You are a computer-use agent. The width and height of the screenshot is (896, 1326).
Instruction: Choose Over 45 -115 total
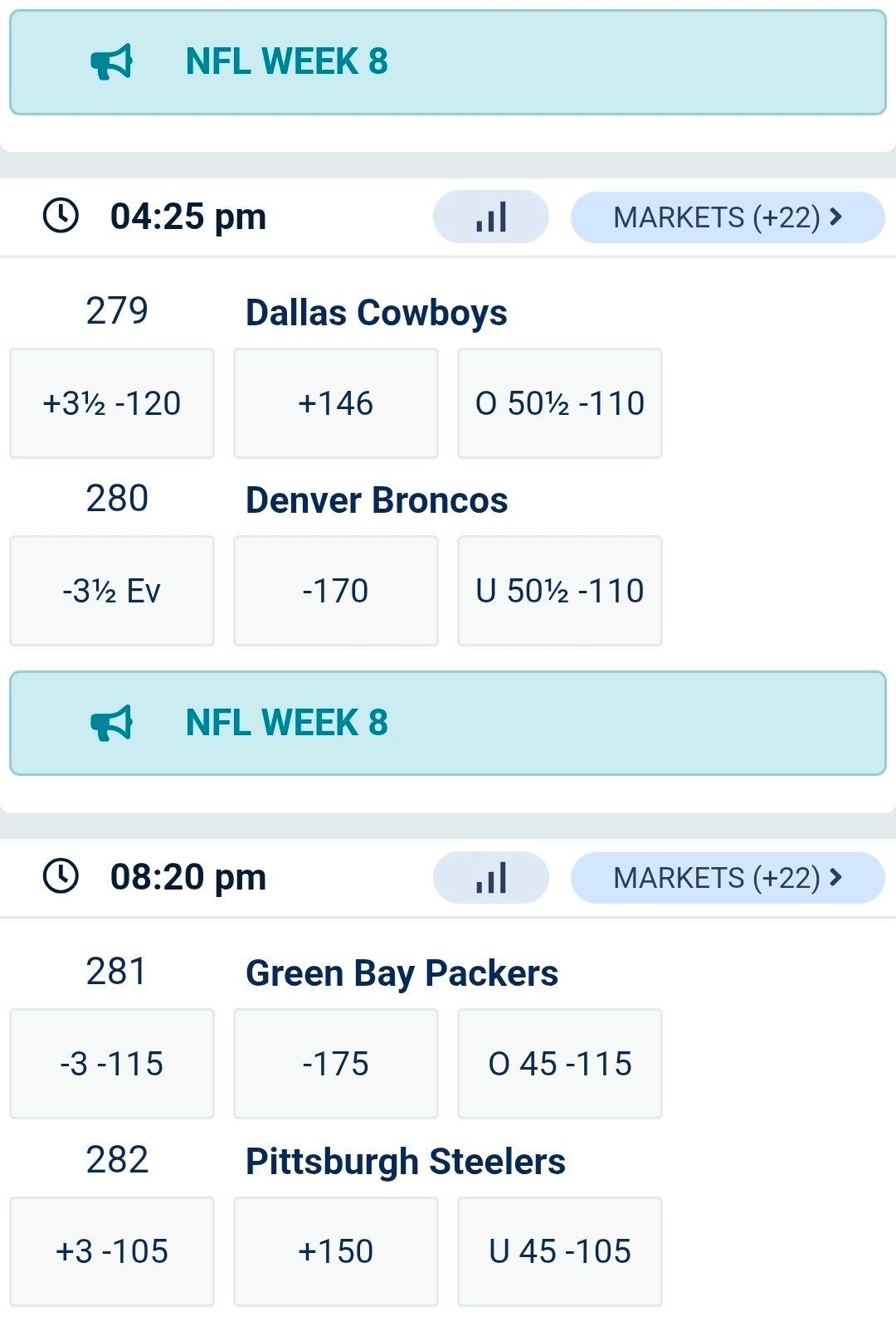tap(560, 1064)
